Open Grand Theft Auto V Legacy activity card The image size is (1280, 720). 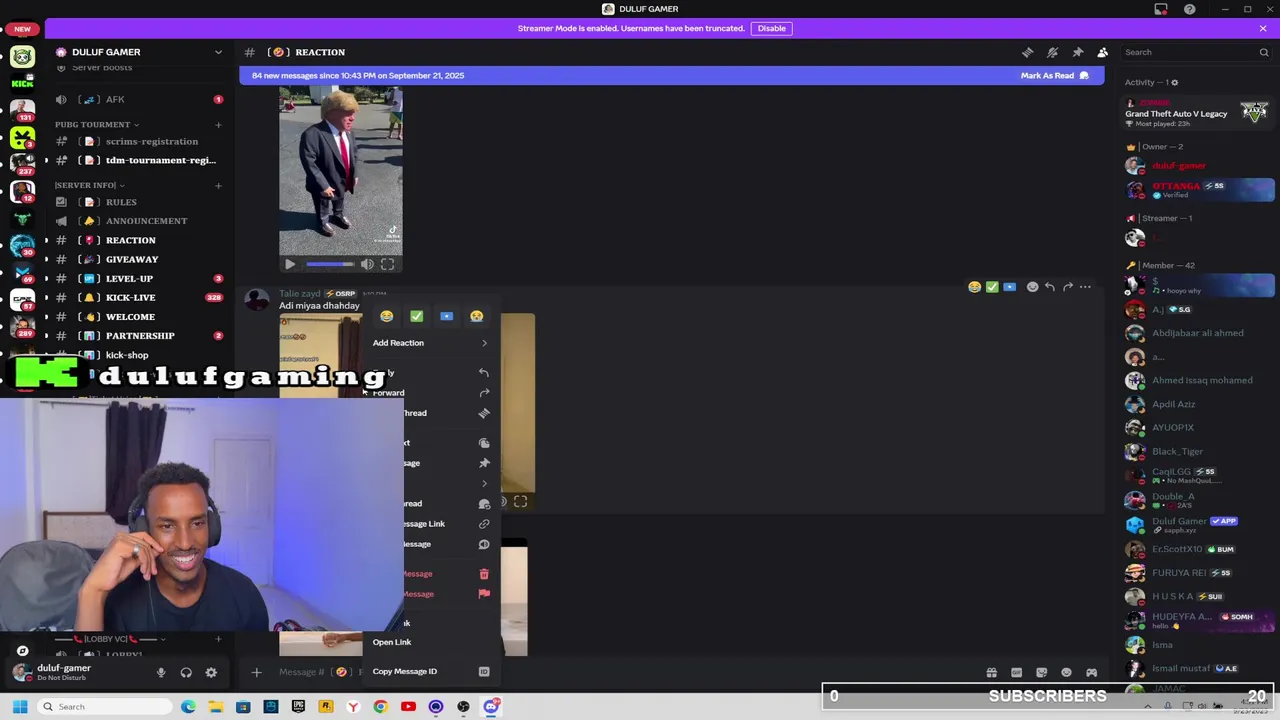(1198, 112)
